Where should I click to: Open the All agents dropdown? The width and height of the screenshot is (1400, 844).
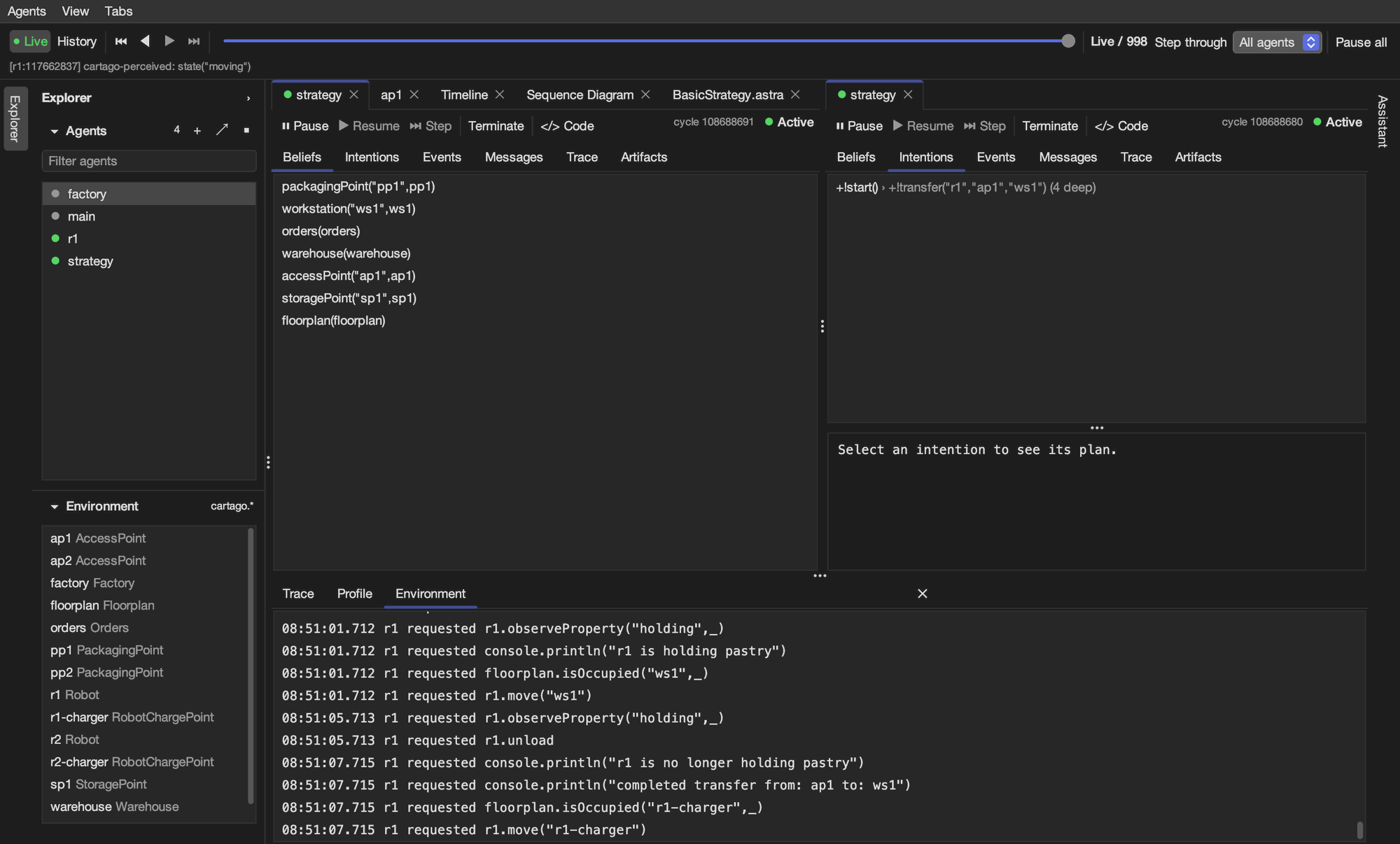click(x=1277, y=43)
